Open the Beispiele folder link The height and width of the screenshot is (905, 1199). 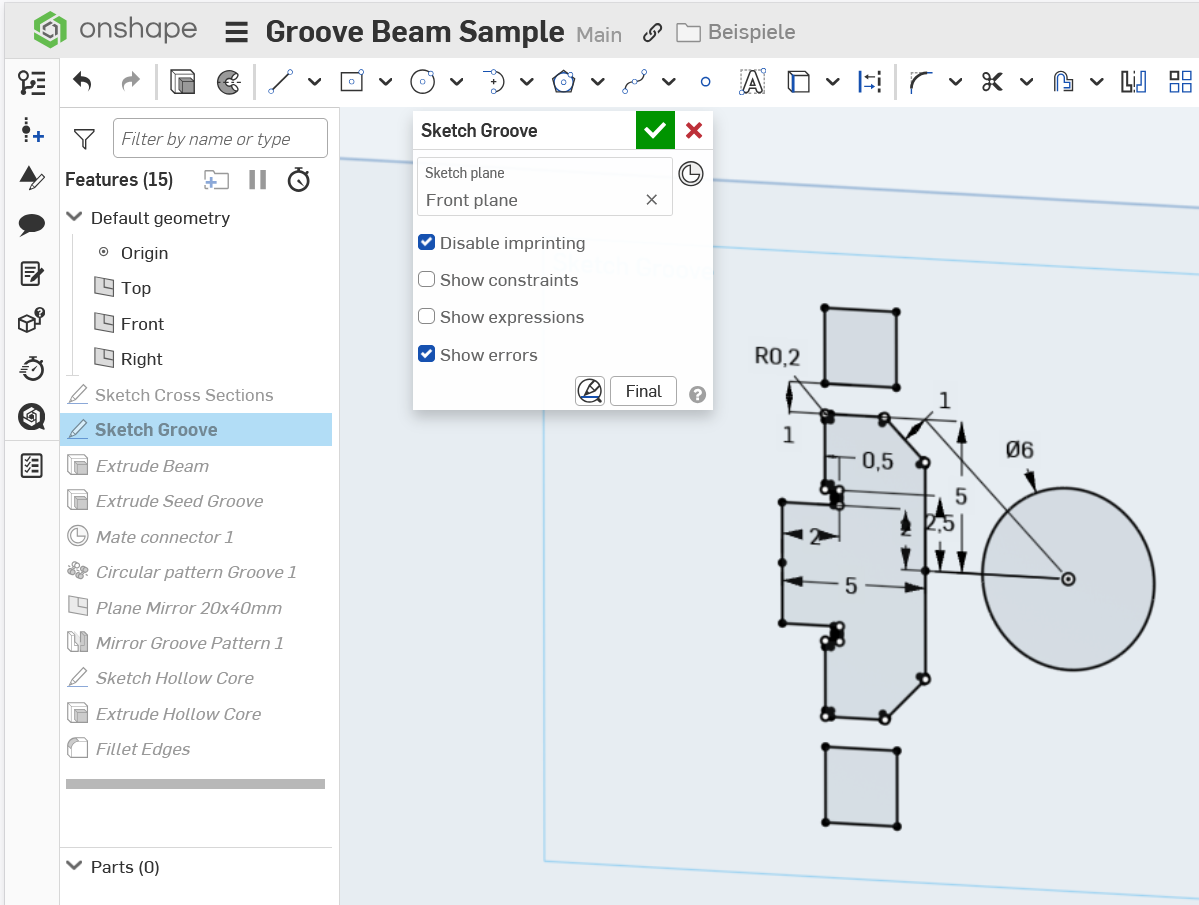[x=750, y=32]
